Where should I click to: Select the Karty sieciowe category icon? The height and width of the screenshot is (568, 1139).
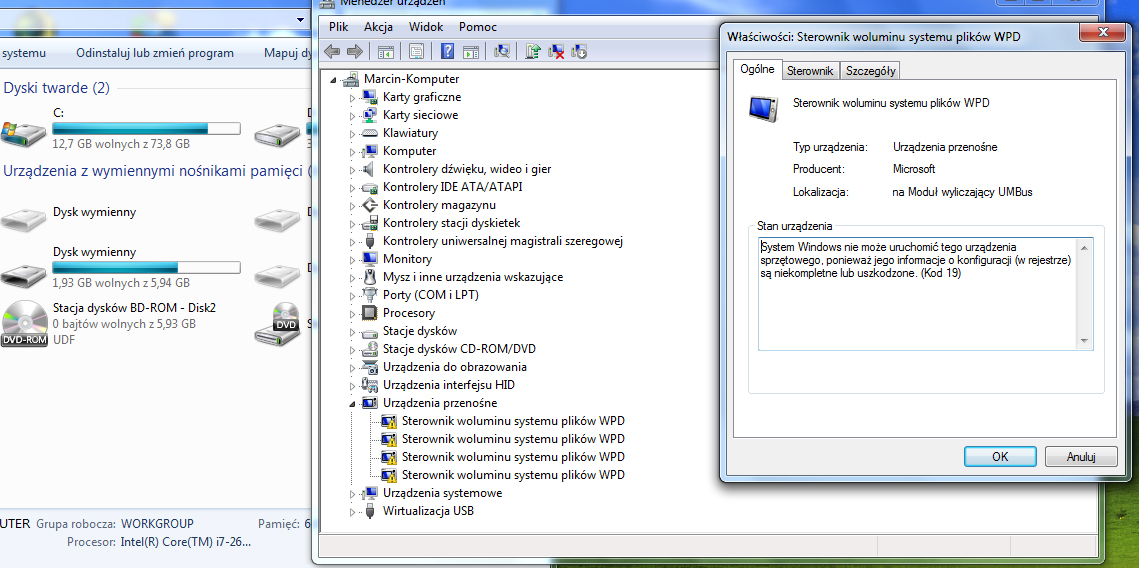pos(370,115)
